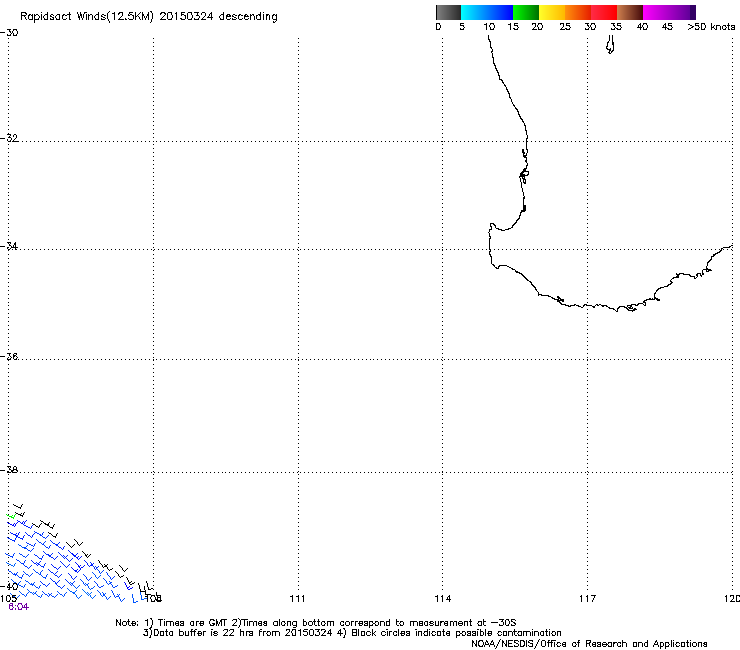The height and width of the screenshot is (650, 740).
Task: Click the small island outline below legend
Action: (610, 45)
